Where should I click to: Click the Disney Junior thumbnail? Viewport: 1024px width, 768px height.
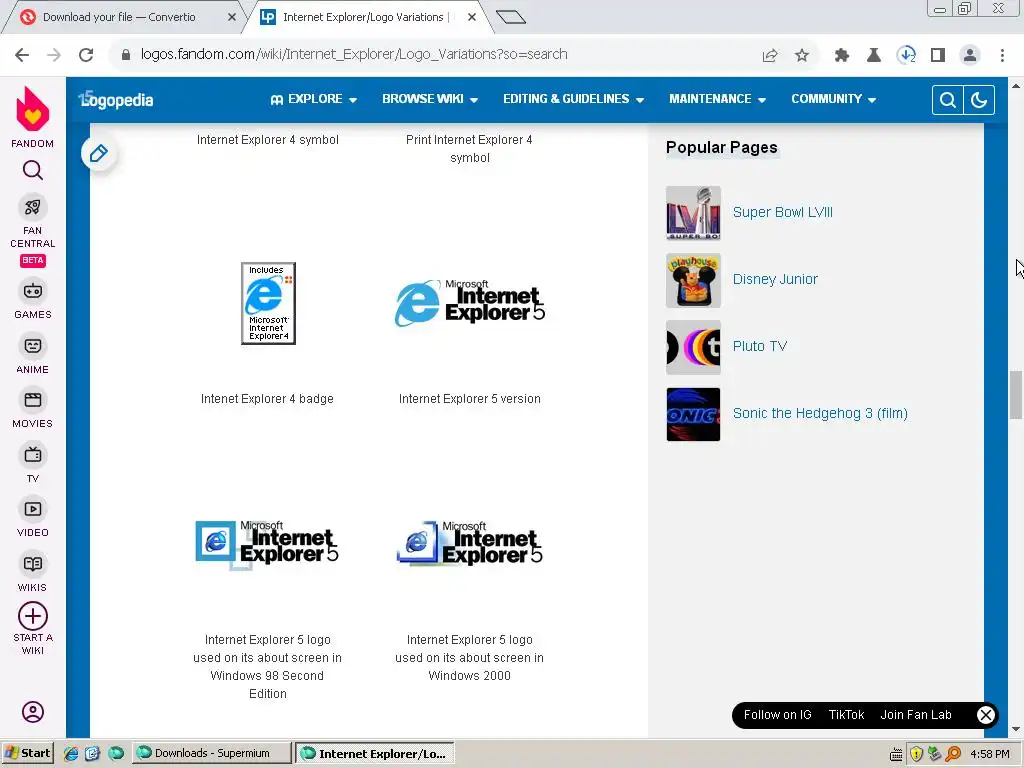click(x=693, y=280)
